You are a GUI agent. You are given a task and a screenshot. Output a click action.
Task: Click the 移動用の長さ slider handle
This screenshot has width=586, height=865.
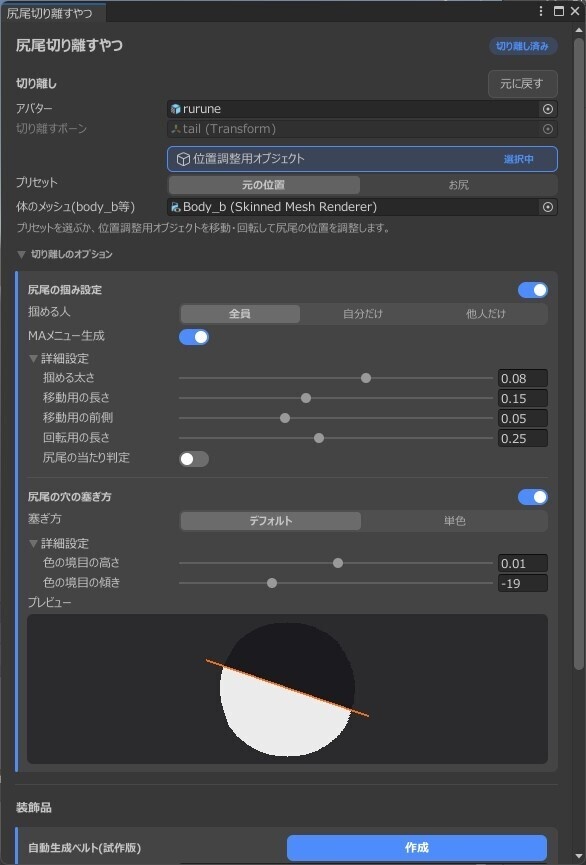306,398
